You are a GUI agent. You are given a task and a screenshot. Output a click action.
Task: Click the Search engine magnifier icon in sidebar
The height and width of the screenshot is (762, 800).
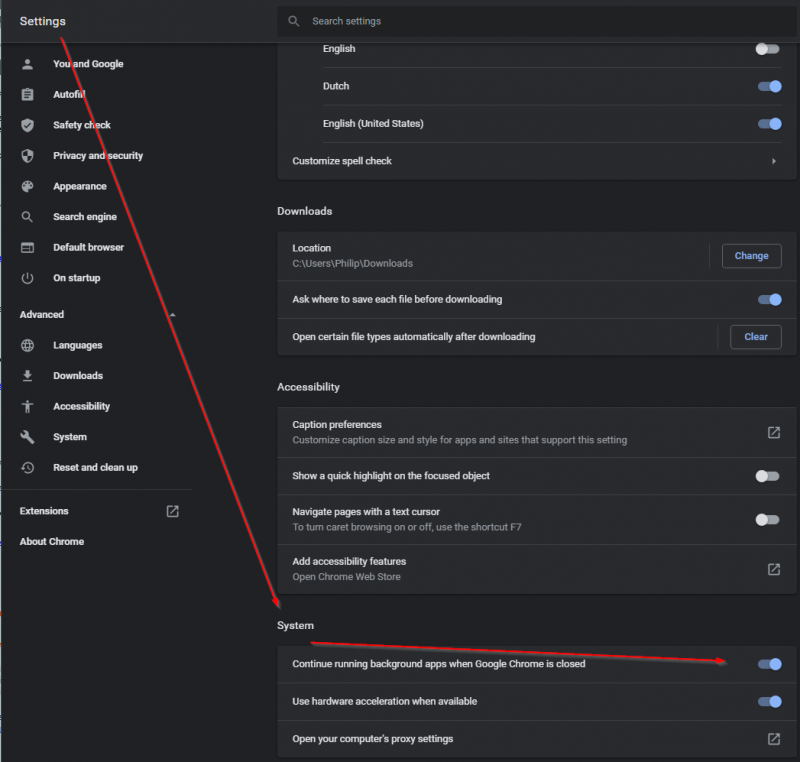coord(28,217)
